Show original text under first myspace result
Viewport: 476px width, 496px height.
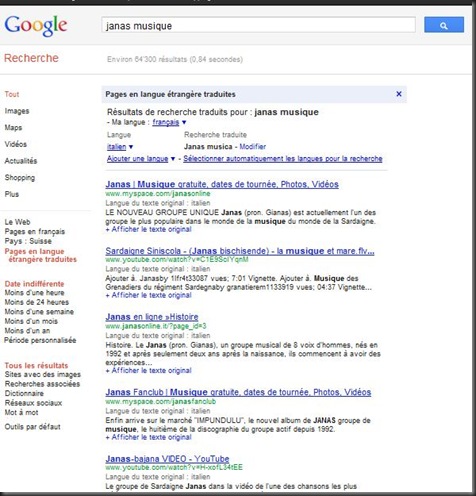click(149, 229)
